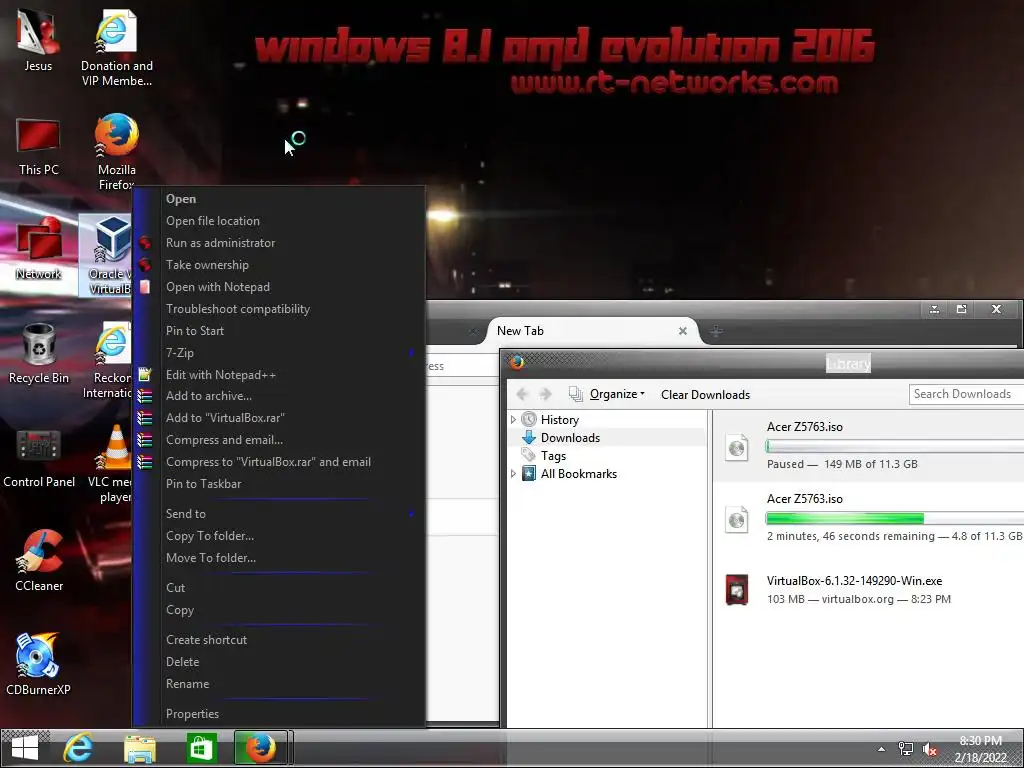Viewport: 1024px width, 768px height.
Task: Close the New Tab tab
Action: [x=682, y=331]
